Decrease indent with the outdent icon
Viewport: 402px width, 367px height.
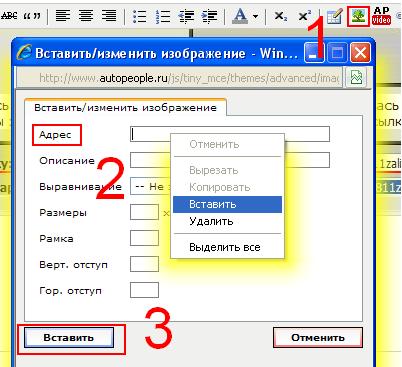(186, 16)
